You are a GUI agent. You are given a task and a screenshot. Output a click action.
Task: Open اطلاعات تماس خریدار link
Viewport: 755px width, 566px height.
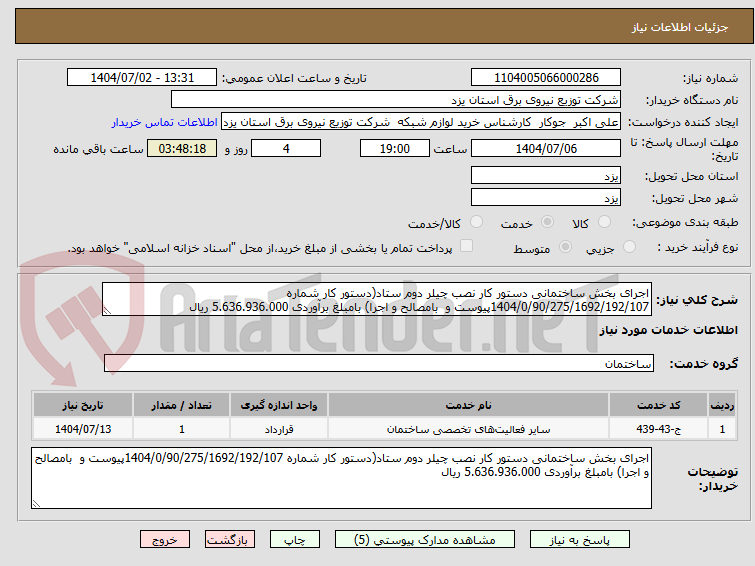[165, 122]
